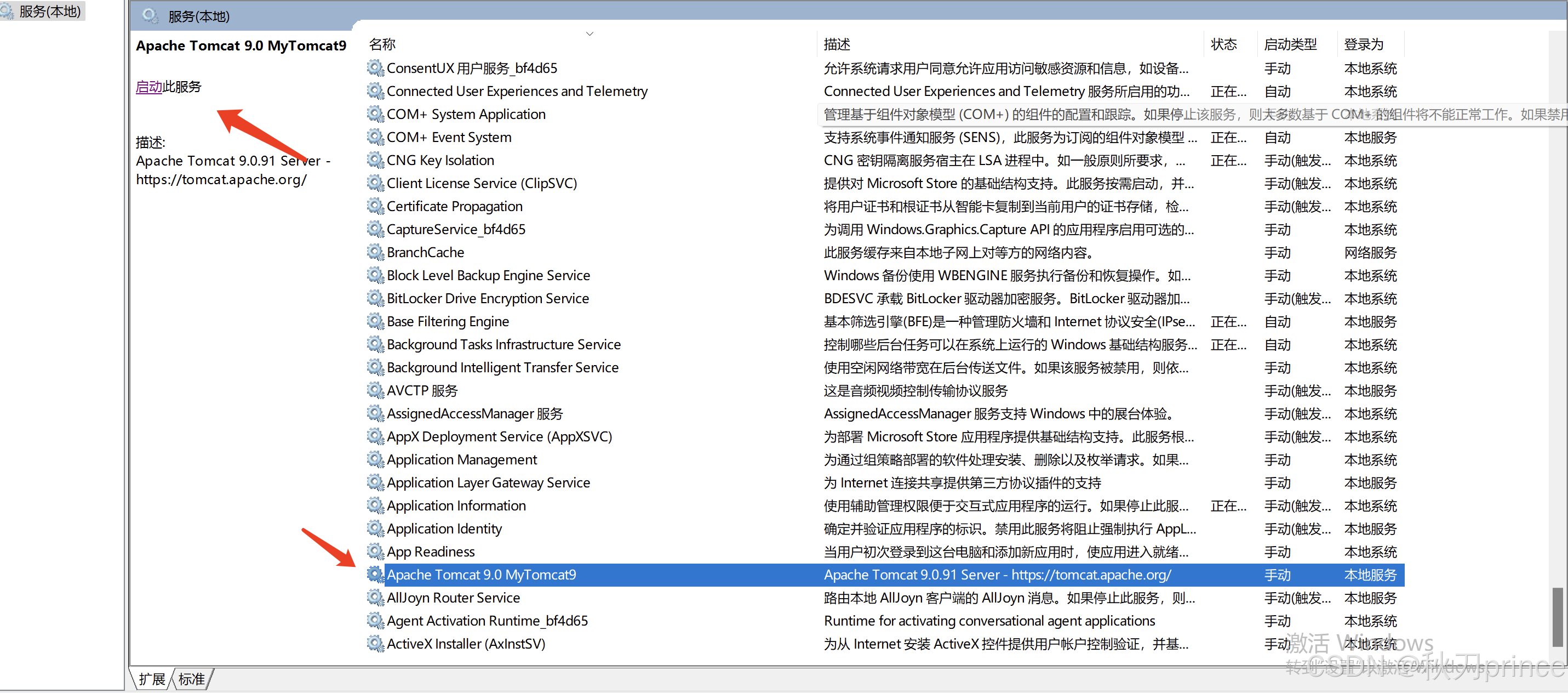Click 网络服务 login cell of BranchCache
The image size is (1568, 693).
[x=1370, y=252]
